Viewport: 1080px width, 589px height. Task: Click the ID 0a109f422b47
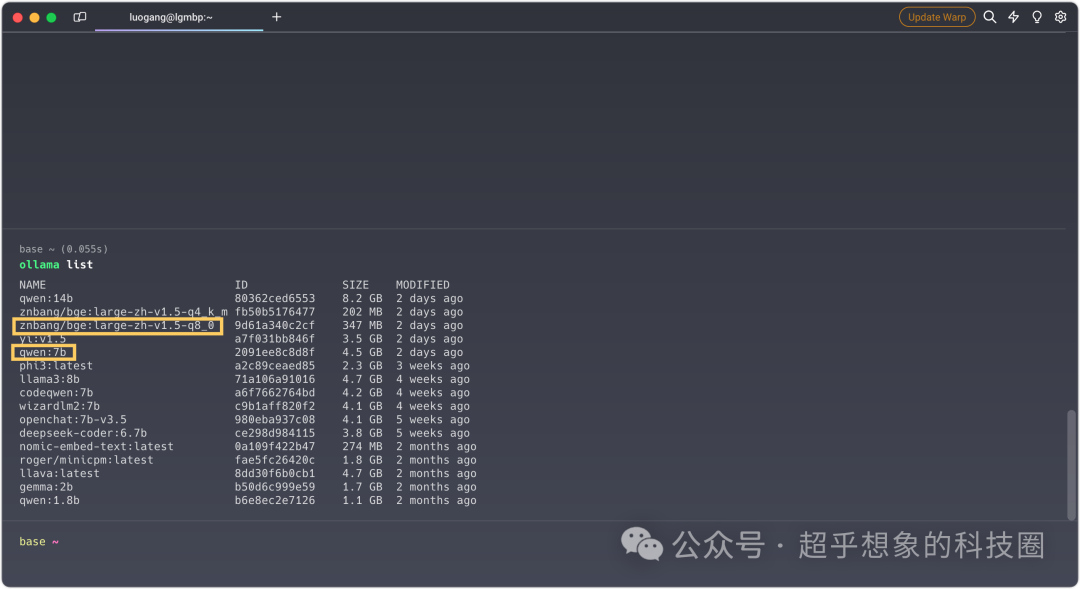pos(275,446)
